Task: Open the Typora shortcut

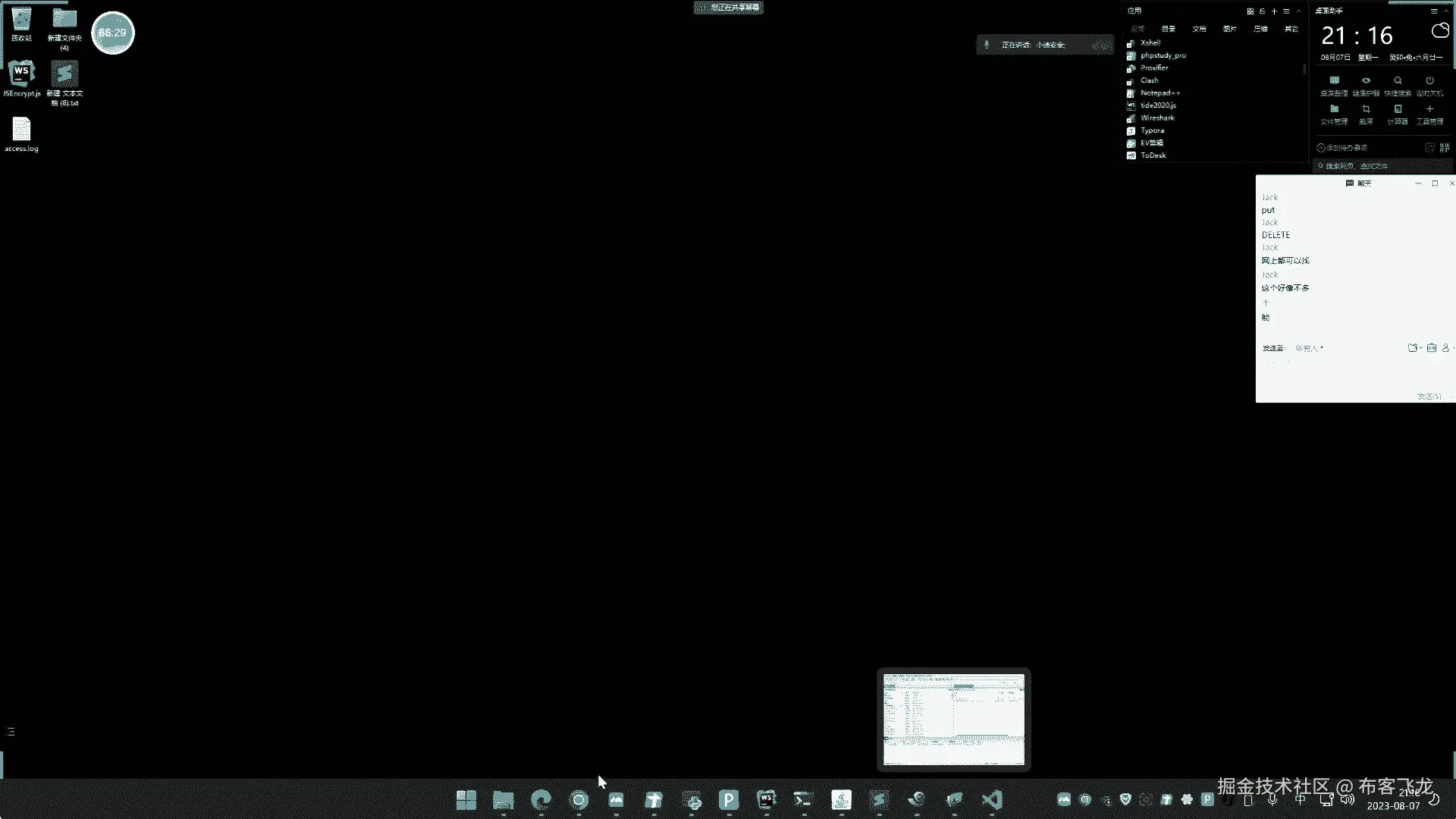Action: pos(1152,130)
